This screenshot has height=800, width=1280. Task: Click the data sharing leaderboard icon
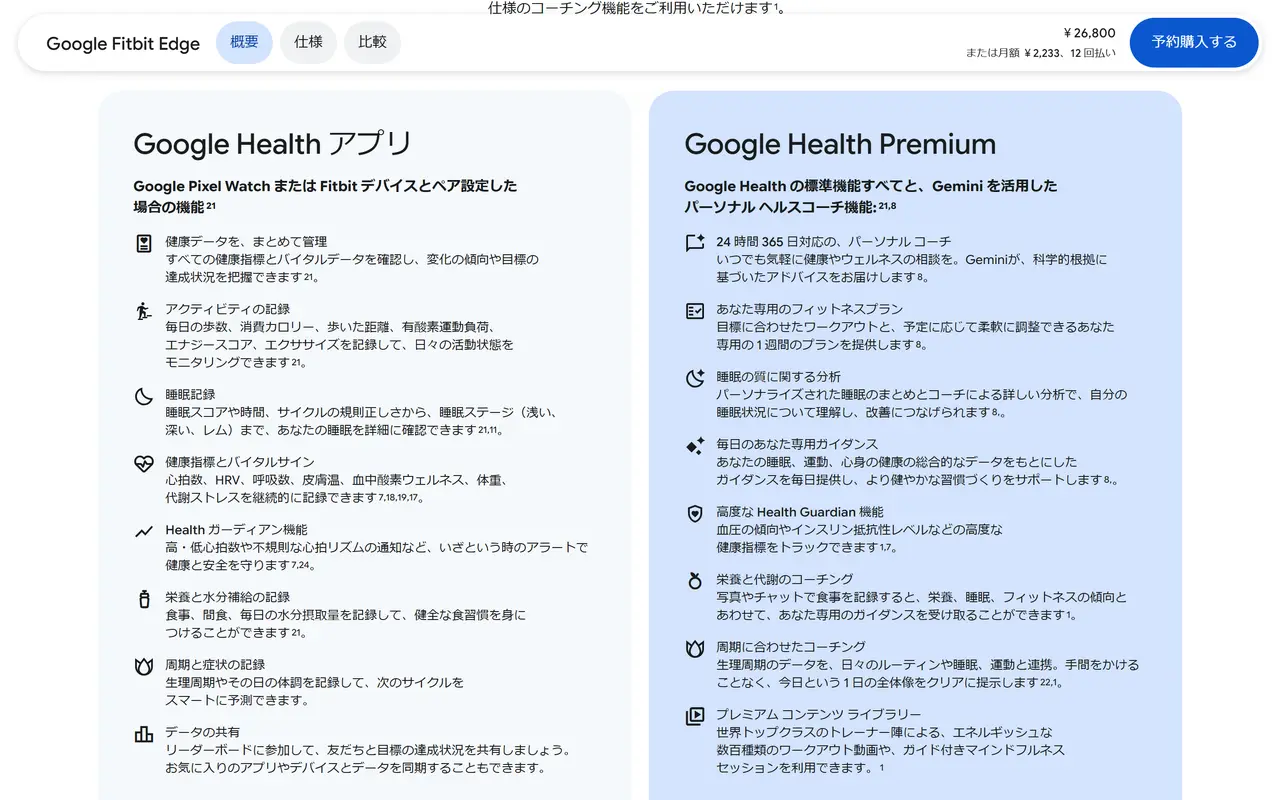click(x=144, y=734)
